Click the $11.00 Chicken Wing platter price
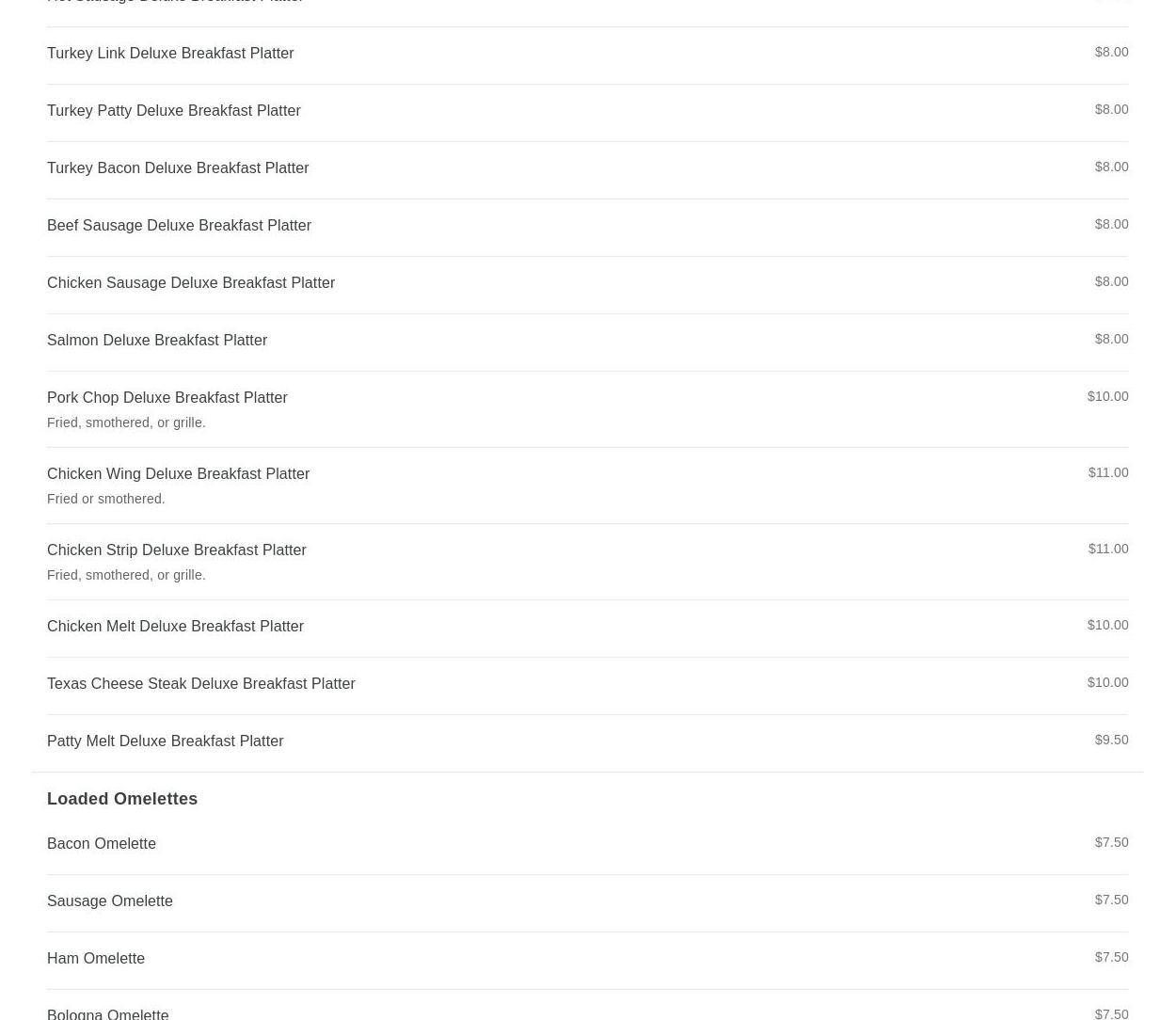 pyautogui.click(x=1108, y=472)
